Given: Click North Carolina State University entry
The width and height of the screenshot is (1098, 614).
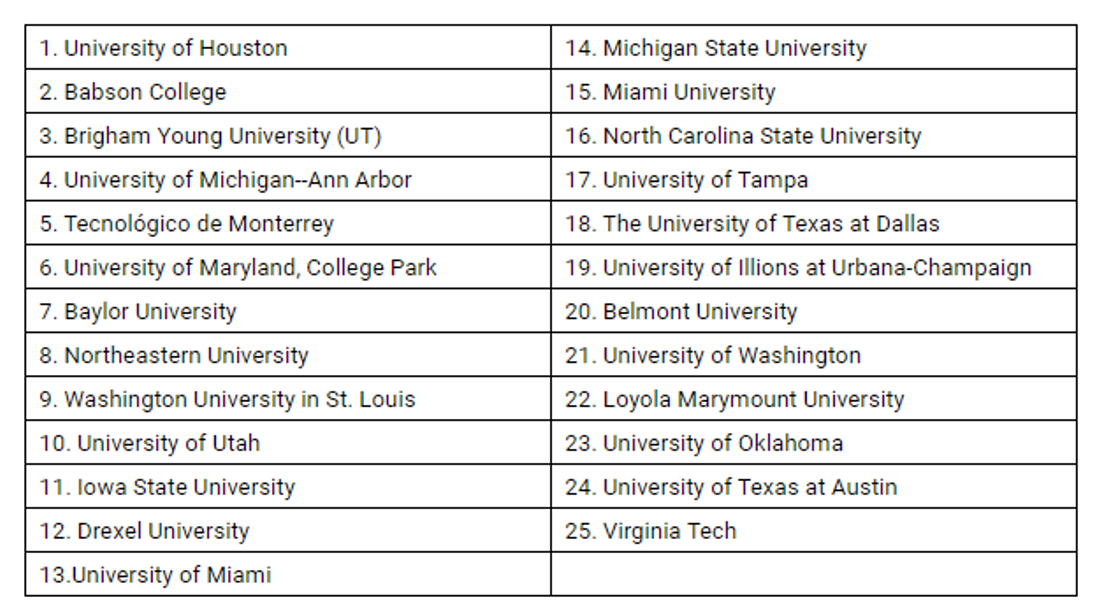Looking at the screenshot, I should click(x=742, y=136).
